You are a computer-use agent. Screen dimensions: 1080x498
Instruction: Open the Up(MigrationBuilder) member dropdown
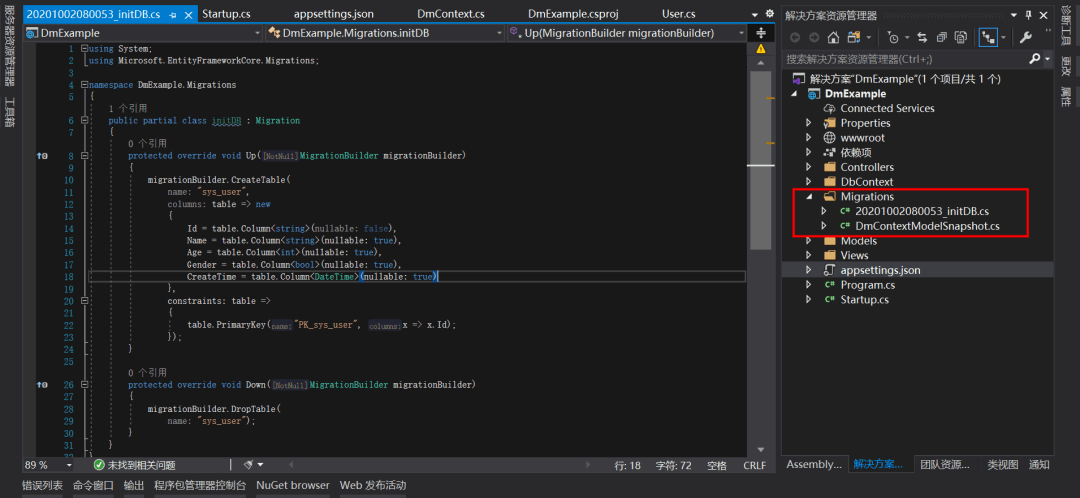[741, 33]
